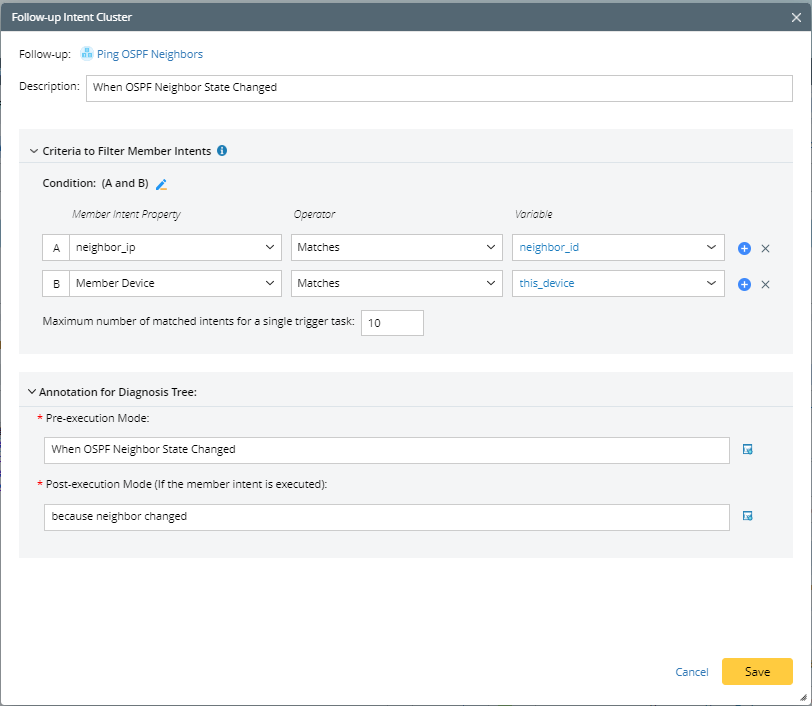The width and height of the screenshot is (812, 706).
Task: Click the blue plus icon on row A
Action: point(744,248)
